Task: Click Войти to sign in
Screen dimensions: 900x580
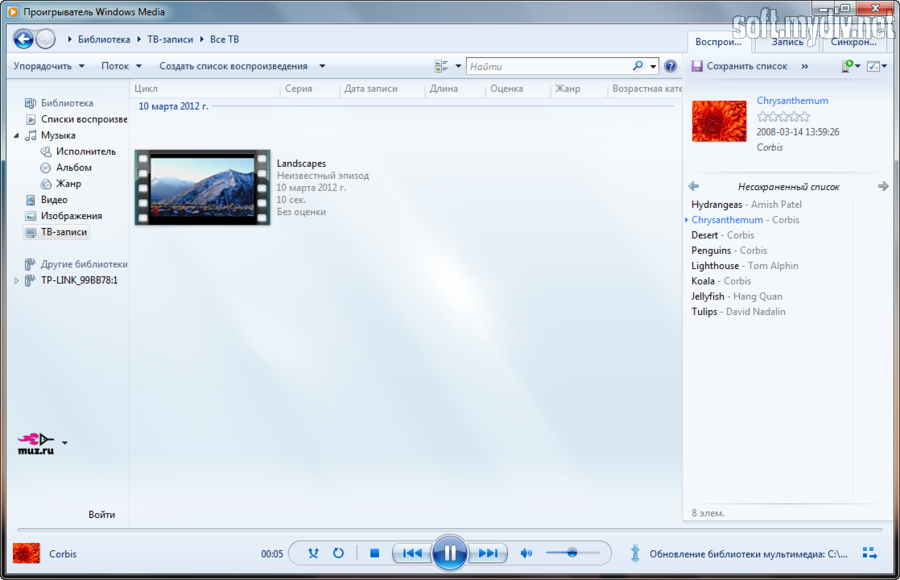Action: coord(102,515)
